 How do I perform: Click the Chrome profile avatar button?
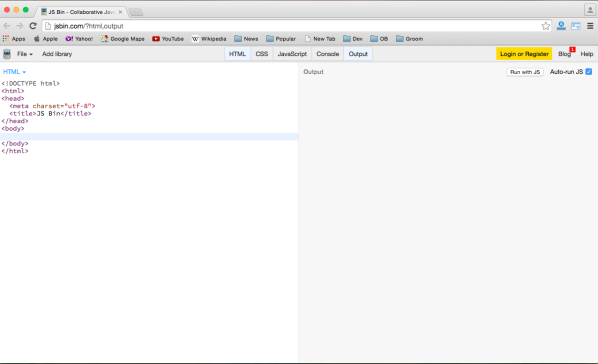click(x=590, y=10)
